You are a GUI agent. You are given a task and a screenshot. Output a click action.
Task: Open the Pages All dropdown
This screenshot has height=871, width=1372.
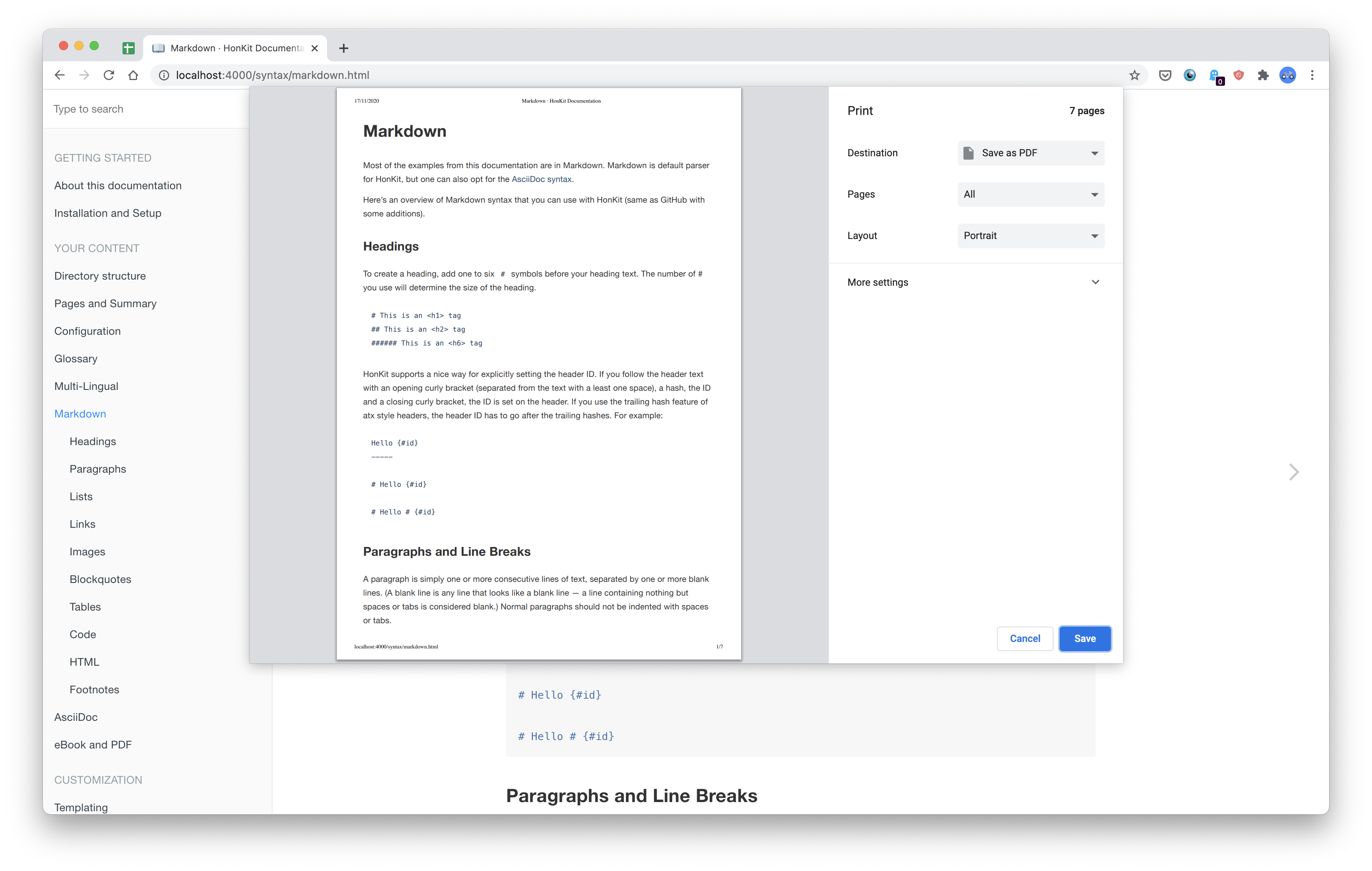(x=1031, y=194)
